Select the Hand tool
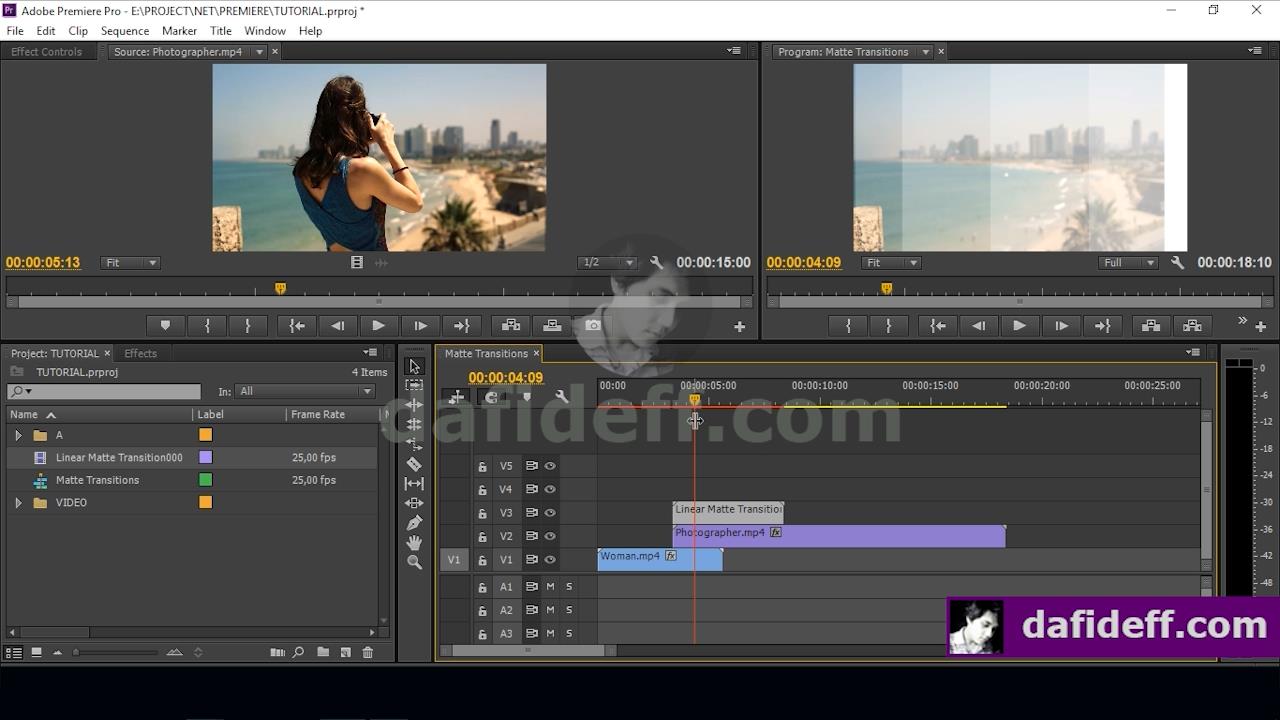Viewport: 1280px width, 720px height. pyautogui.click(x=414, y=542)
